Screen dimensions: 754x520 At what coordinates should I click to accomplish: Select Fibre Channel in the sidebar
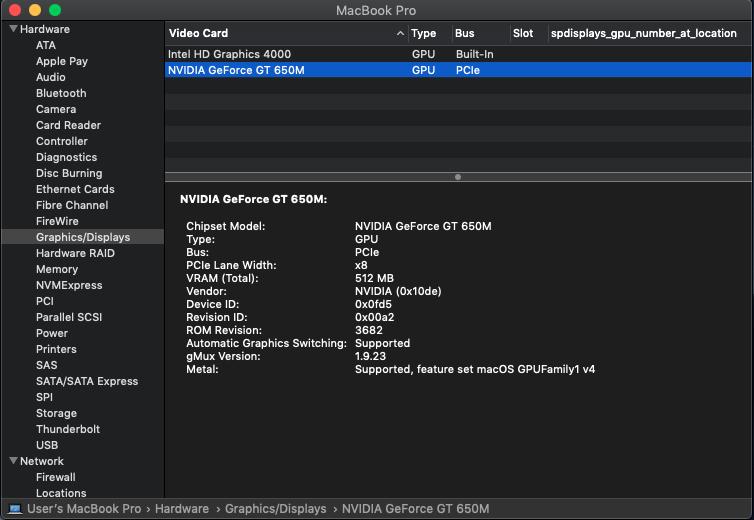pyautogui.click(x=72, y=205)
